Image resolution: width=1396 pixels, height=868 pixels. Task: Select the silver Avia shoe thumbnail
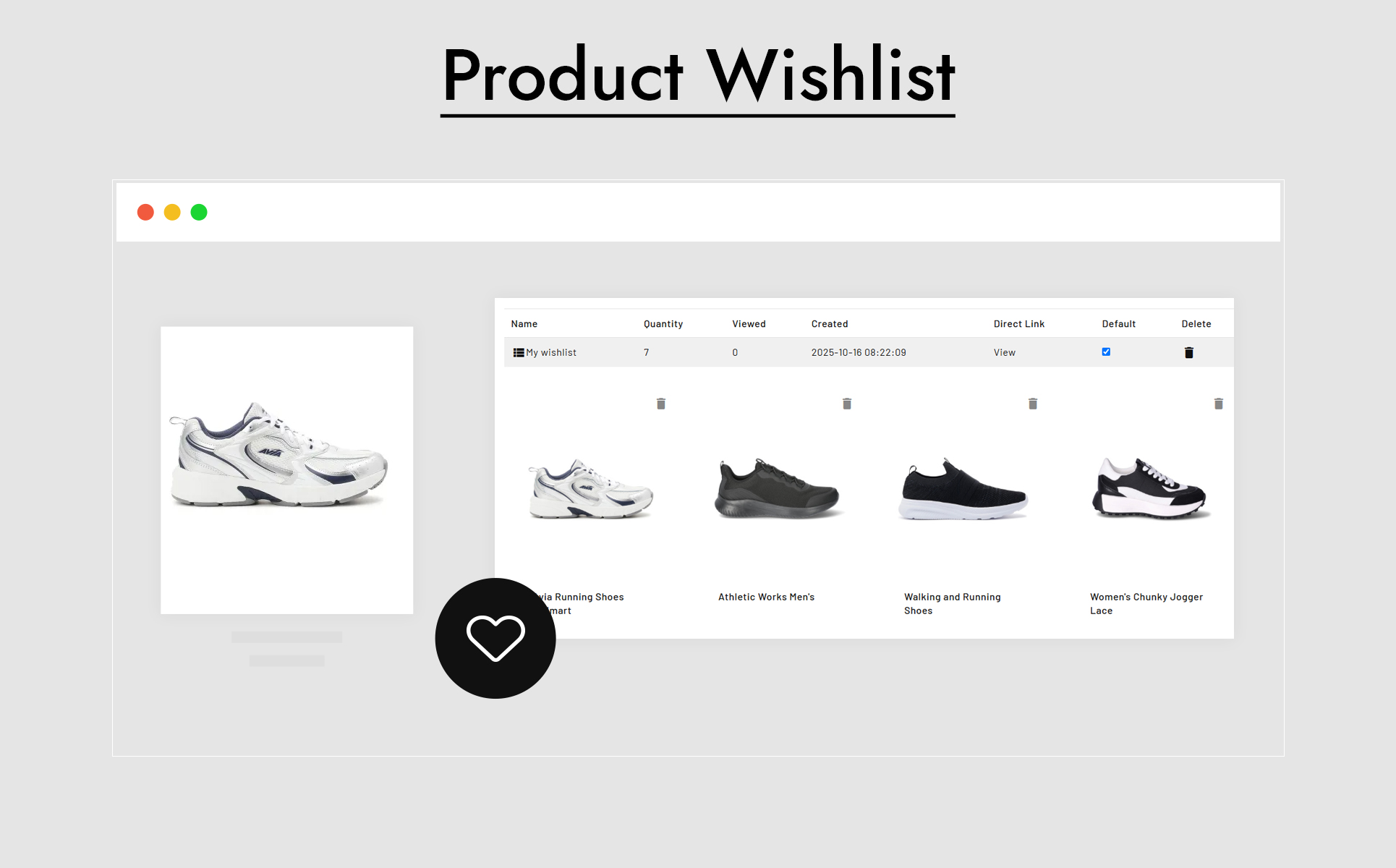pyautogui.click(x=590, y=489)
